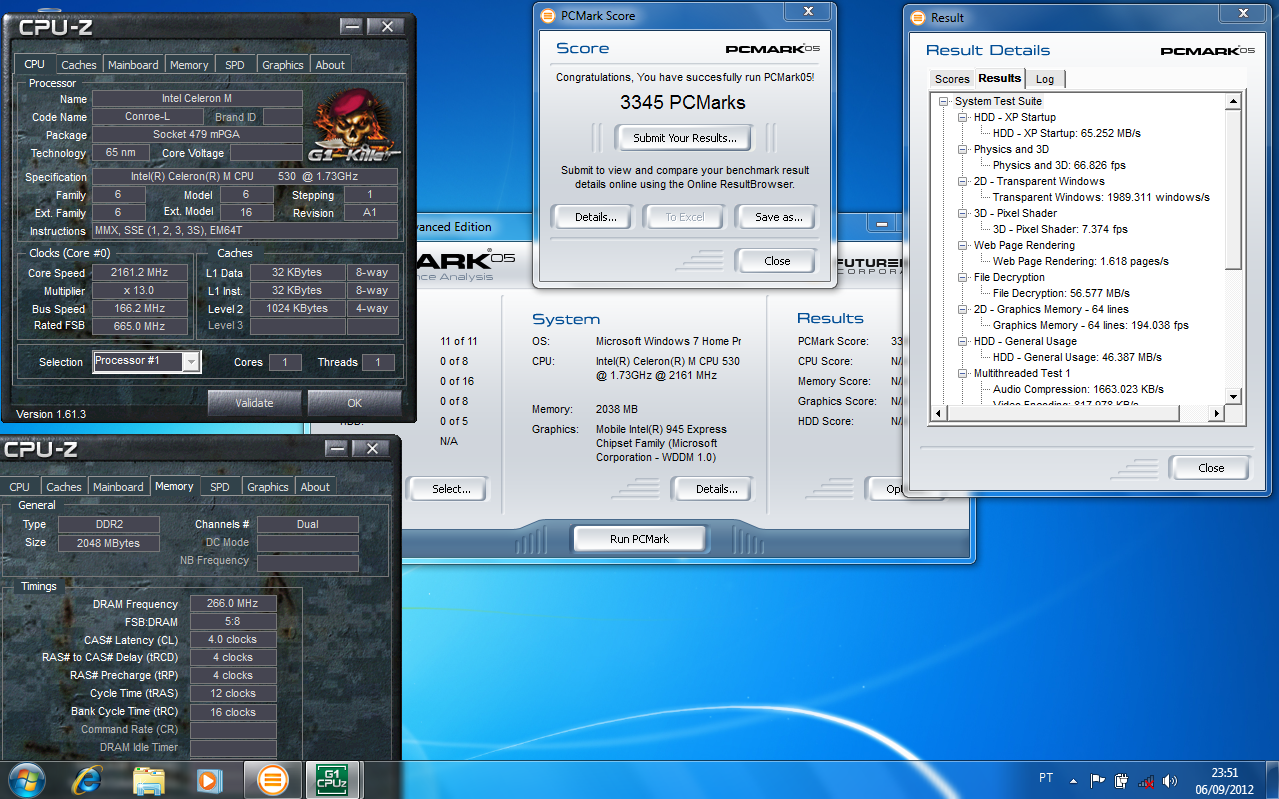Open About tab in lower CPU-Z window
This screenshot has width=1279, height=799.
315,487
